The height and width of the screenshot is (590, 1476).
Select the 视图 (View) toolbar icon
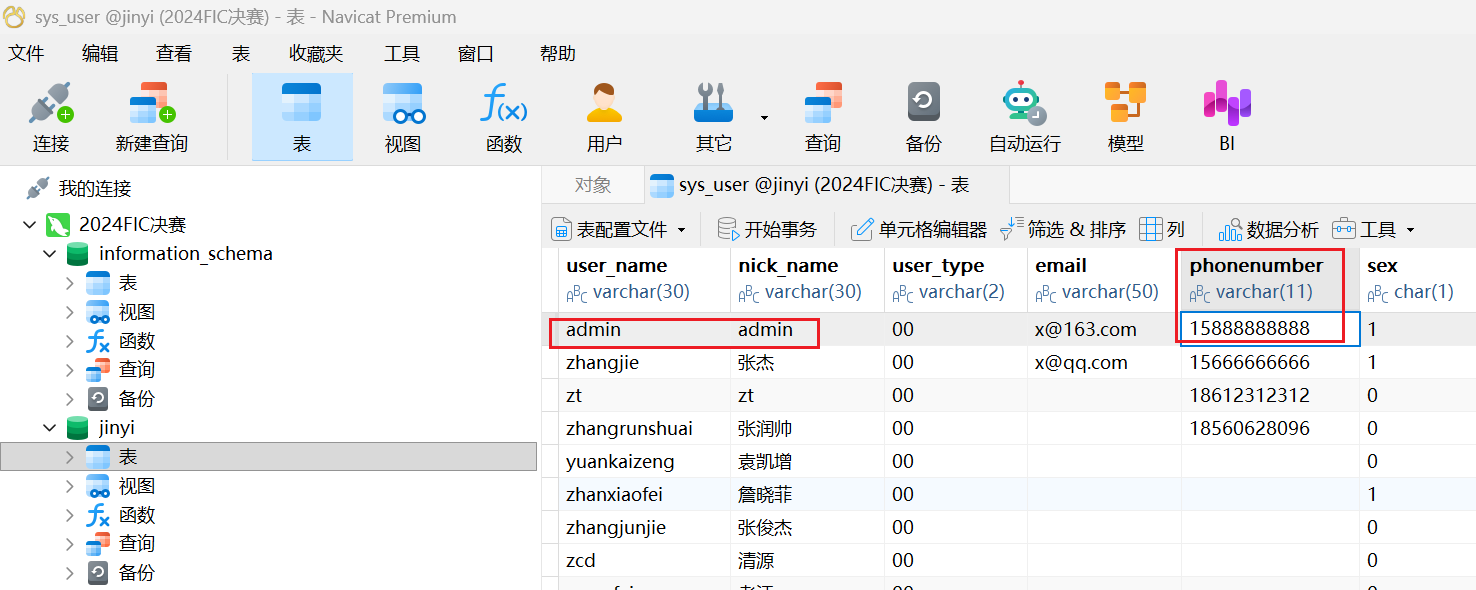click(403, 117)
